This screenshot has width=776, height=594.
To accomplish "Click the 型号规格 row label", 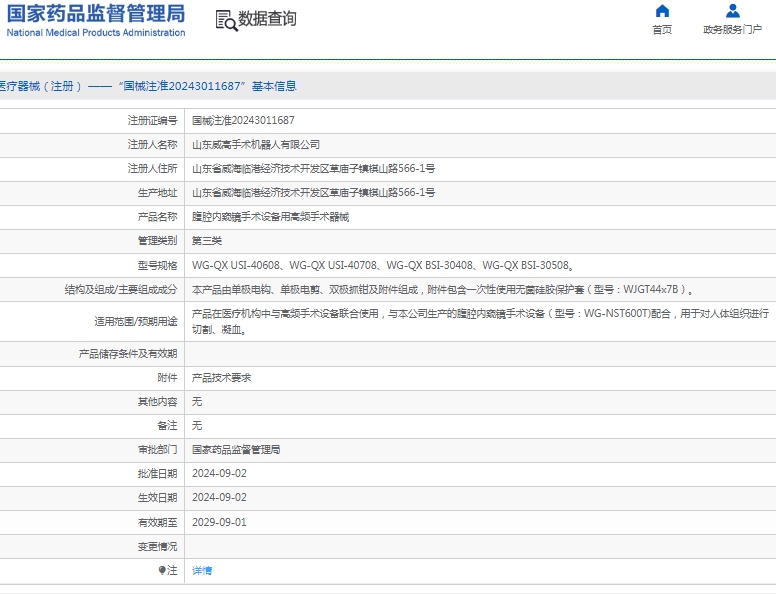I will (157, 265).
